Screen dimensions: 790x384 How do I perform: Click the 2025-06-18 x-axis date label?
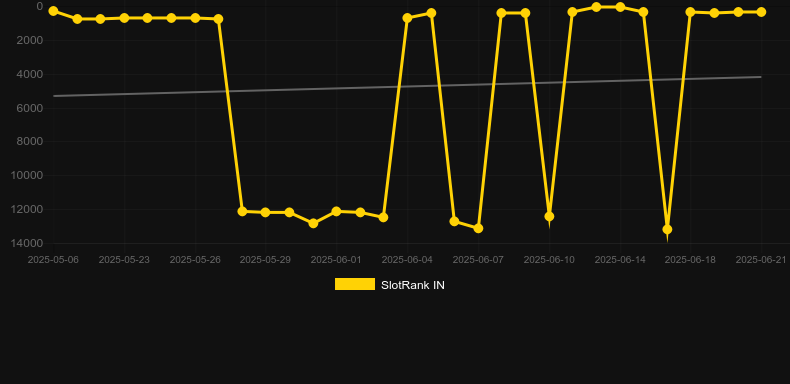coord(690,260)
